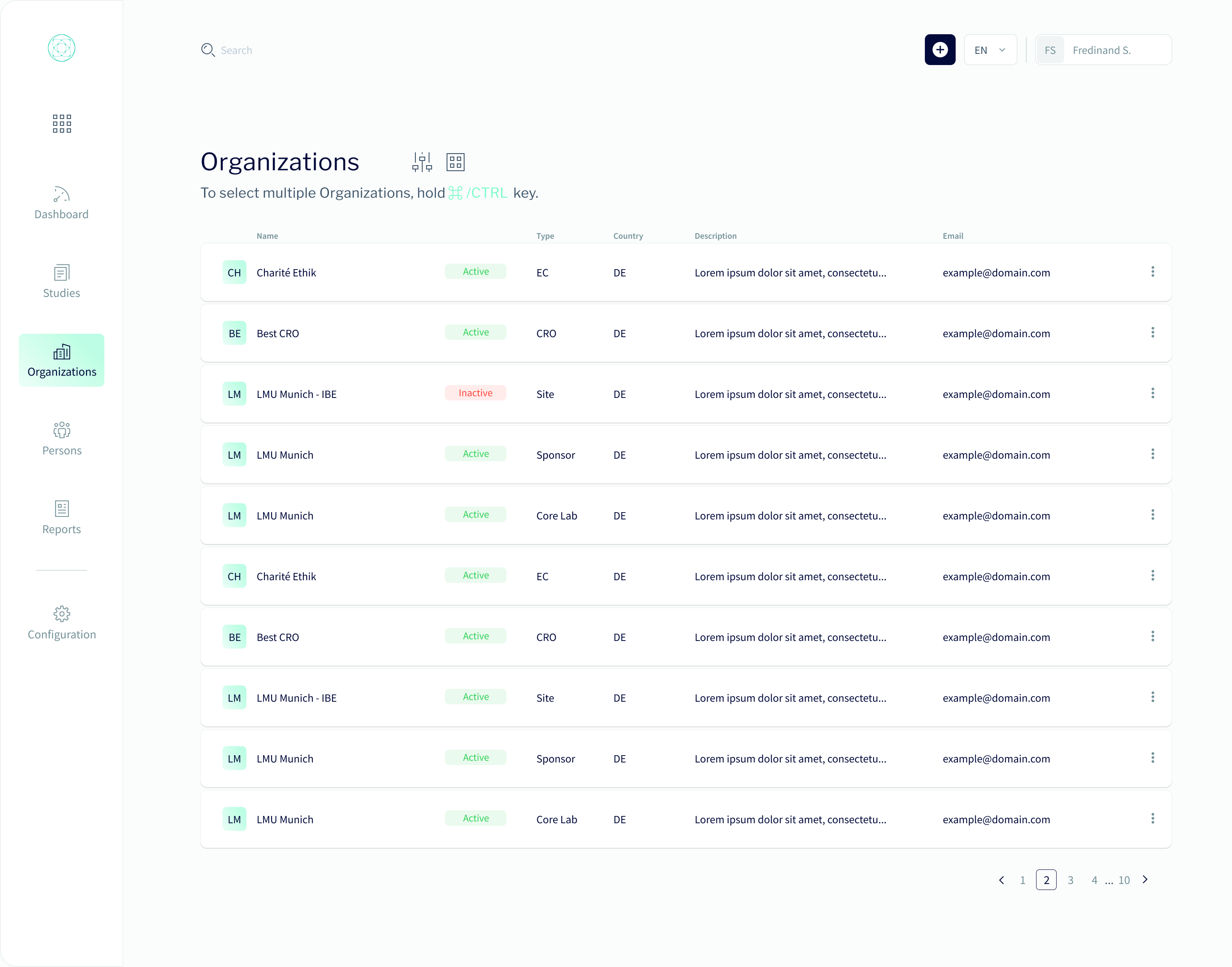Image resolution: width=1232 pixels, height=967 pixels.
Task: Open the filter sliders icon beside Organizations
Action: tap(422, 162)
